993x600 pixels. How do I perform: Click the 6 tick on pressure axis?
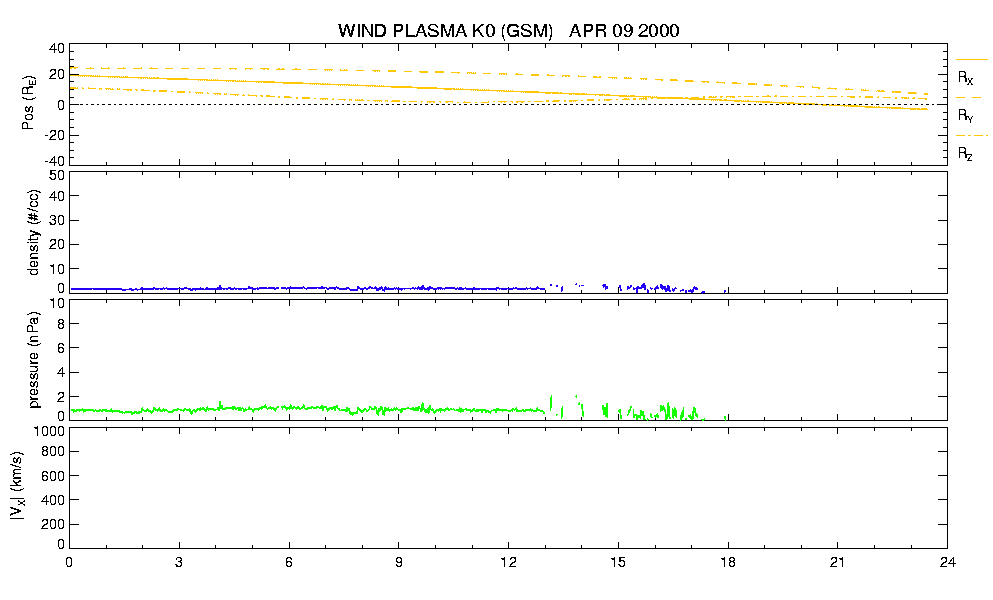click(61, 348)
